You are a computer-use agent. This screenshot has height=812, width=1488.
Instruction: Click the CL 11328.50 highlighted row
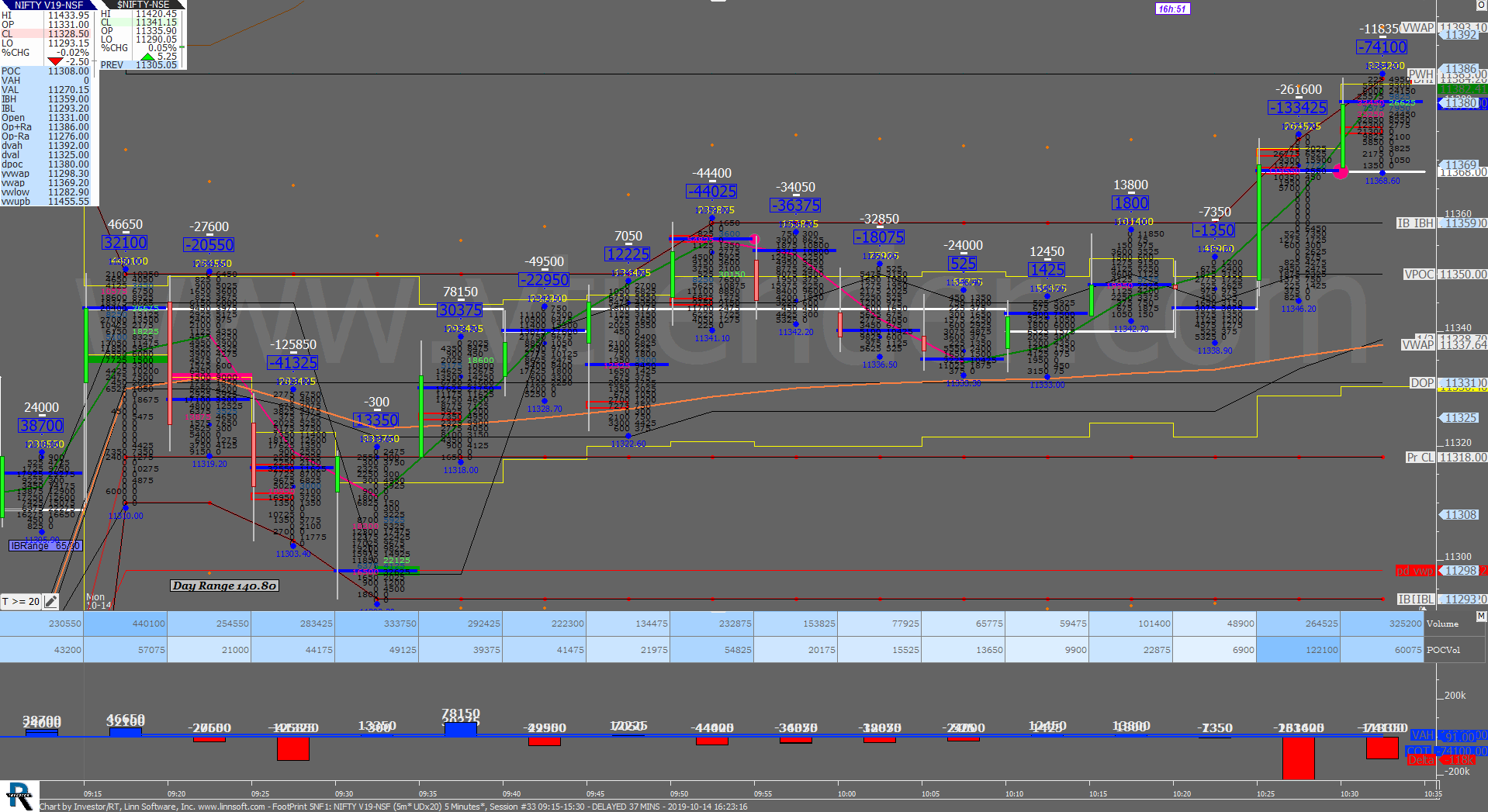click(x=46, y=34)
